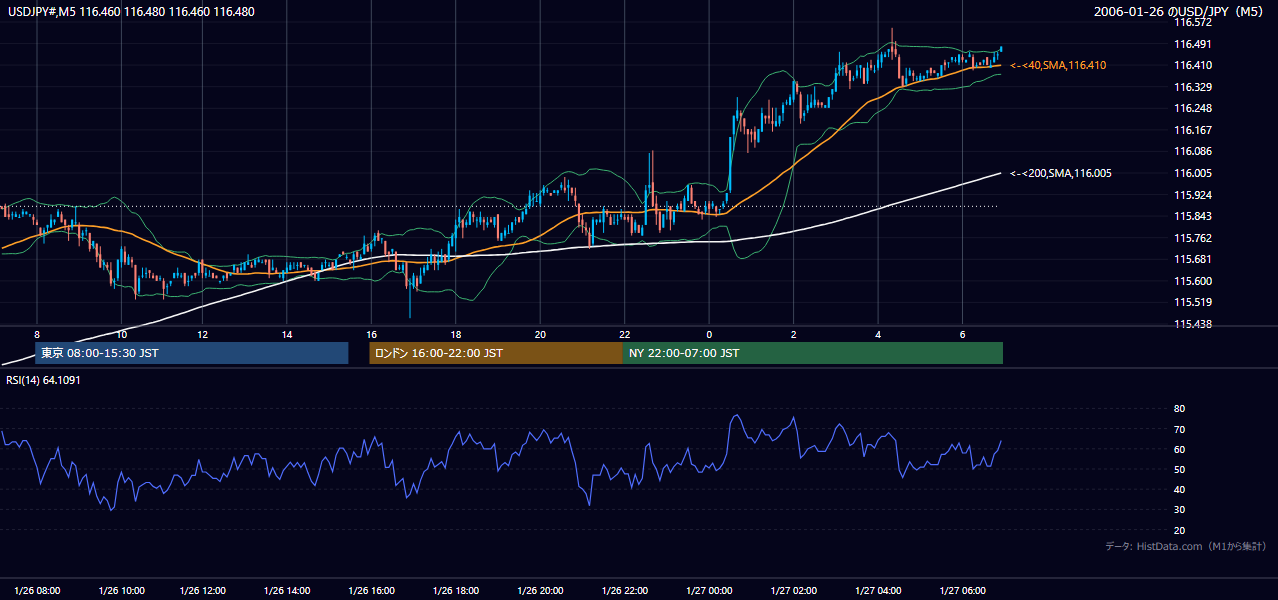Image resolution: width=1278 pixels, height=600 pixels.
Task: Click the 115.762 price axis label
Action: (1191, 238)
